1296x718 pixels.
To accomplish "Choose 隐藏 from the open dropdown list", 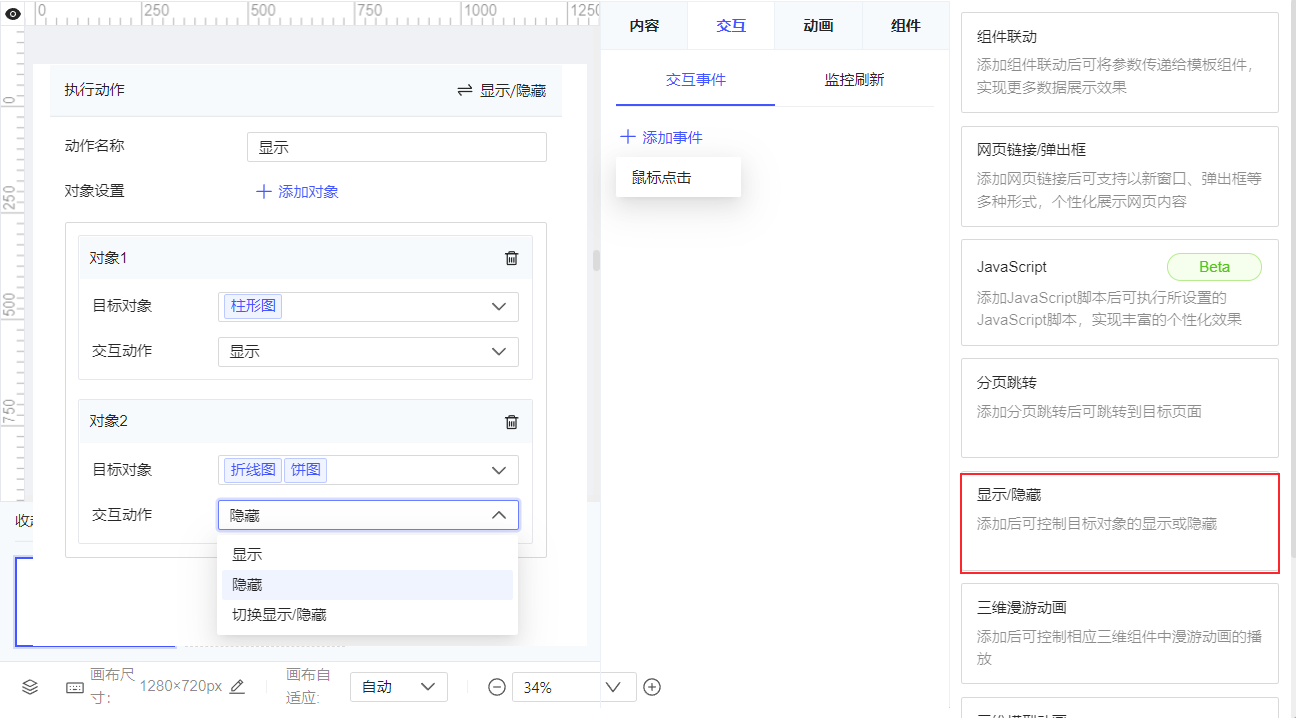I will coord(367,585).
